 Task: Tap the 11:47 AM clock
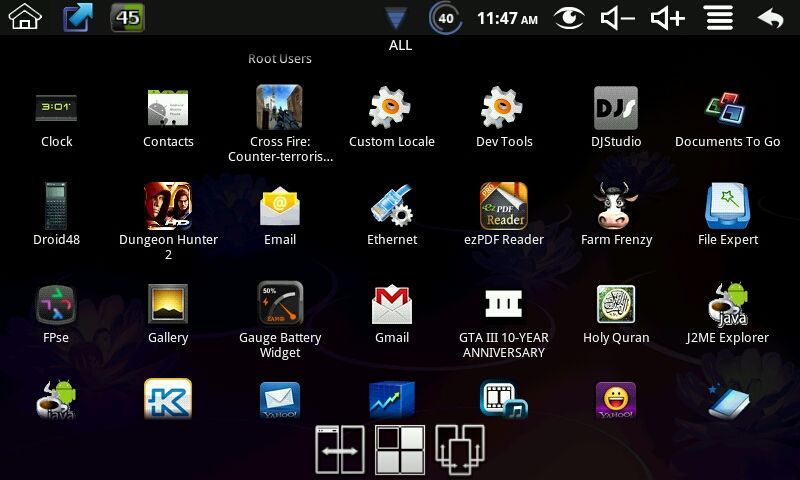click(507, 19)
